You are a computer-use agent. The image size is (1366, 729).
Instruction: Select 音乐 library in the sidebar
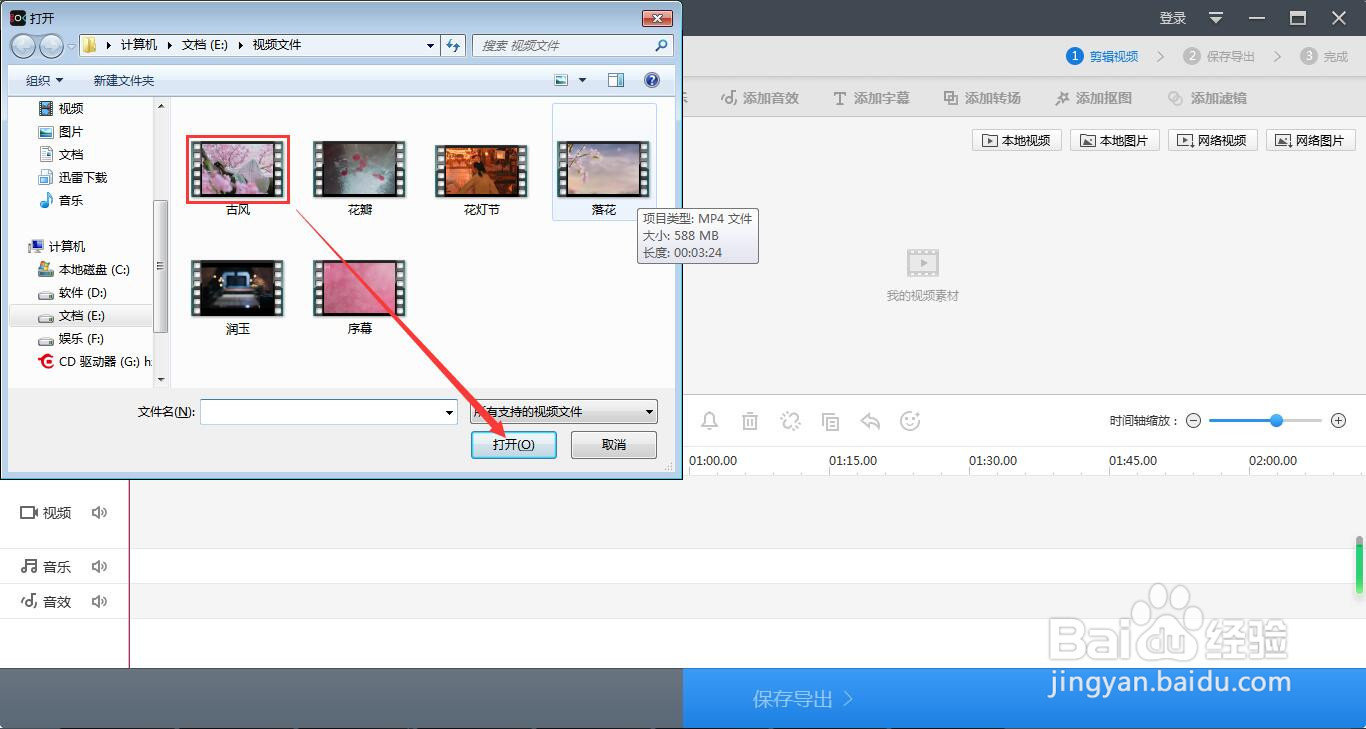tap(60, 200)
